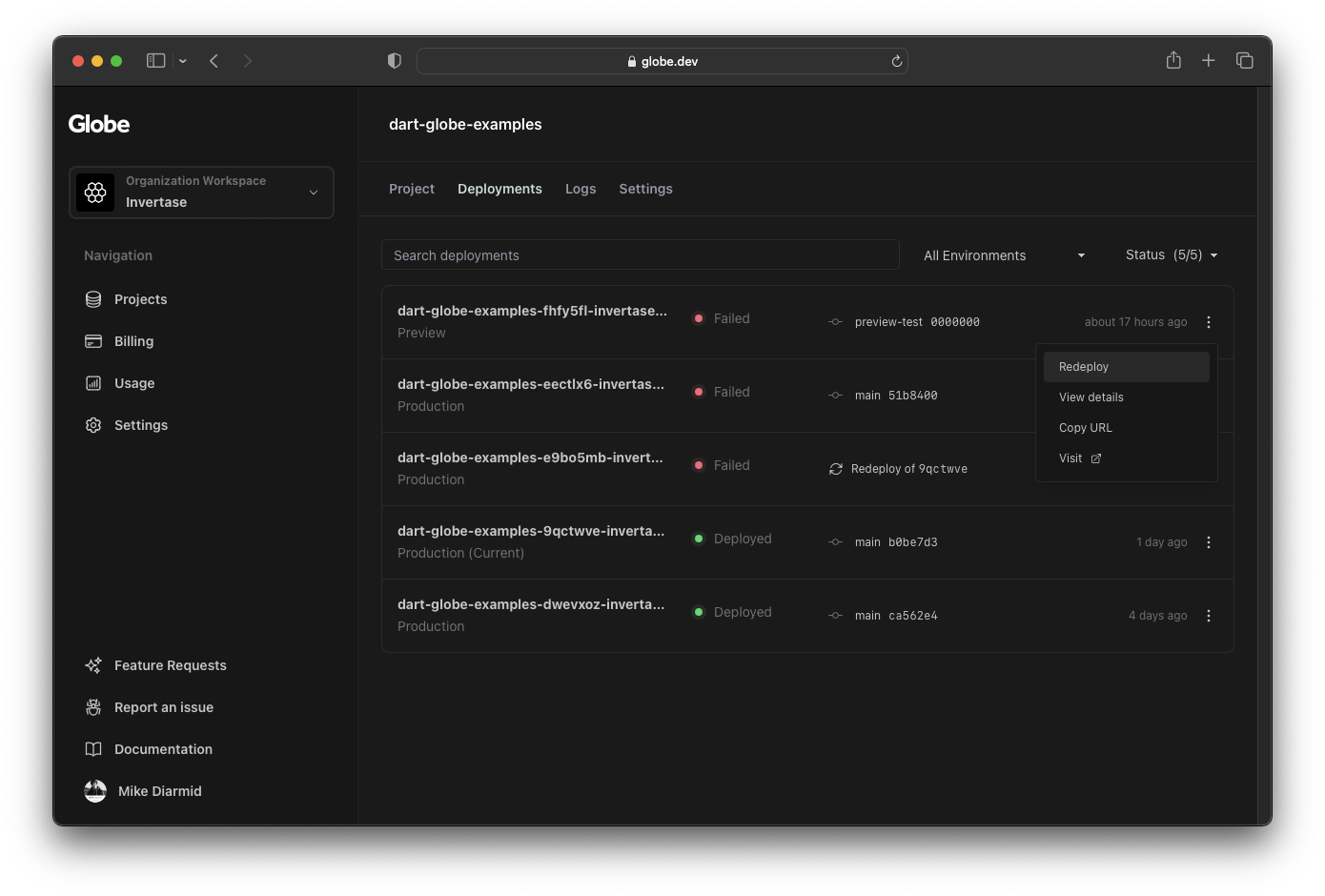The image size is (1325, 896).
Task: Click the 'main 51b8400' commit text
Action: tap(896, 396)
